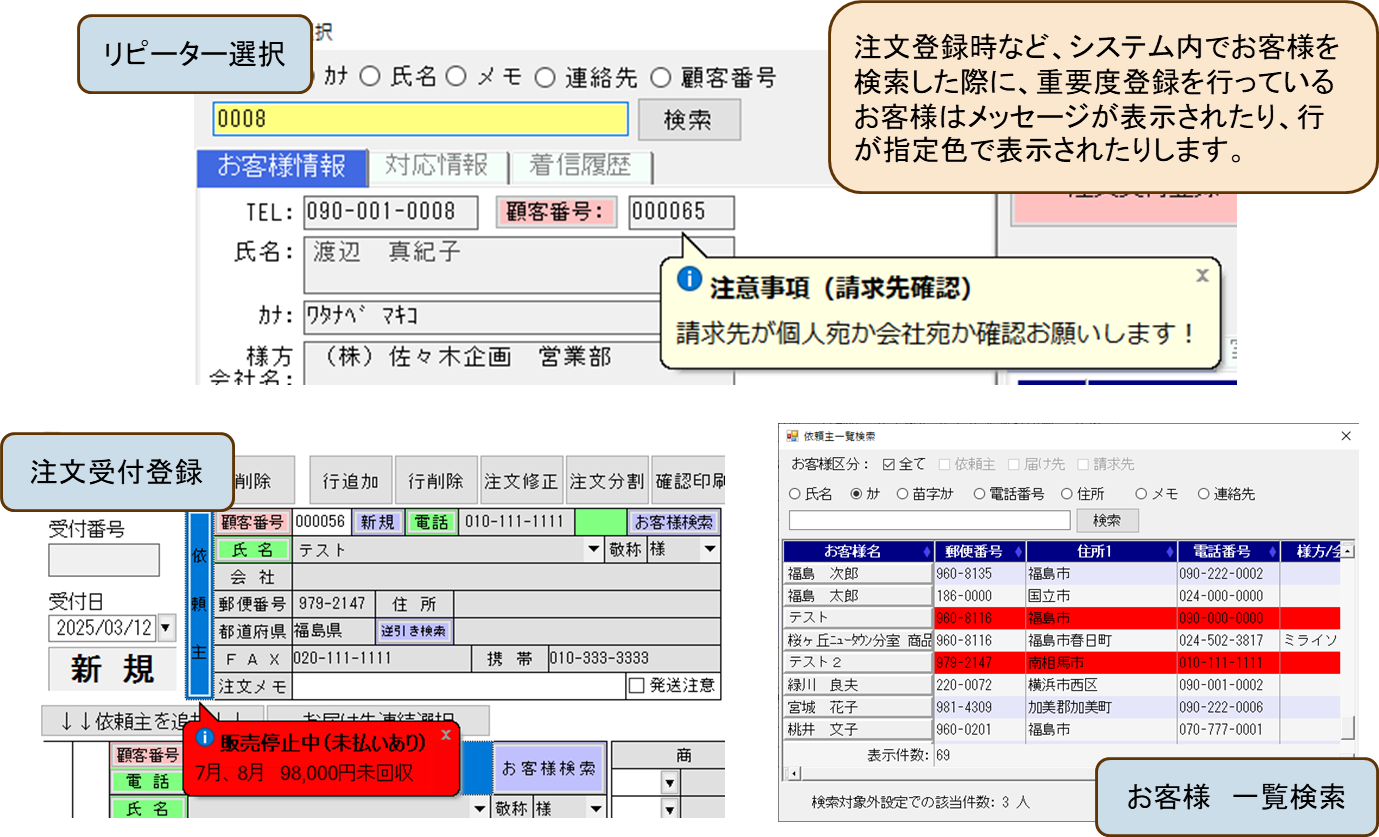Screen dimensions: 1379x837
Task: Open the 着信履歴 tab
Action: (x=579, y=166)
